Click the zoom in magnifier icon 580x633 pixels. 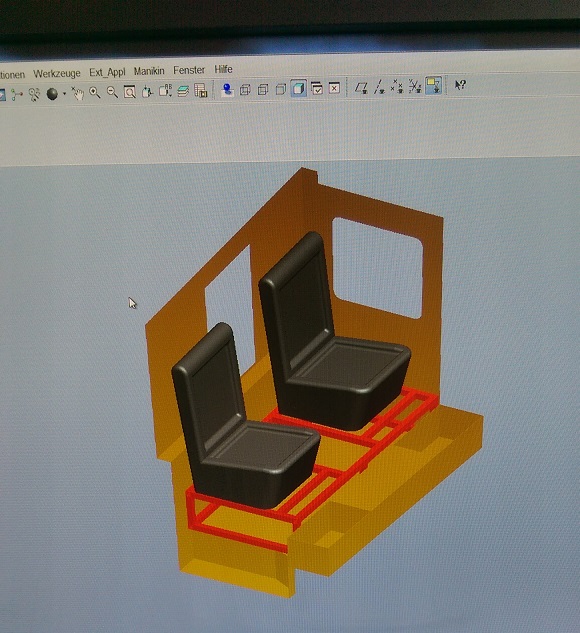(x=95, y=93)
